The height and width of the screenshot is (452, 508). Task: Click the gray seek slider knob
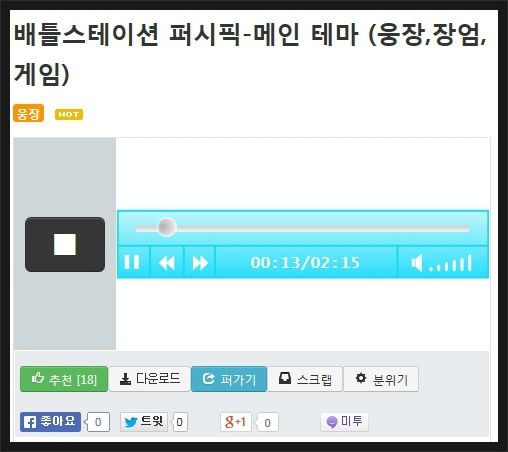click(x=167, y=227)
